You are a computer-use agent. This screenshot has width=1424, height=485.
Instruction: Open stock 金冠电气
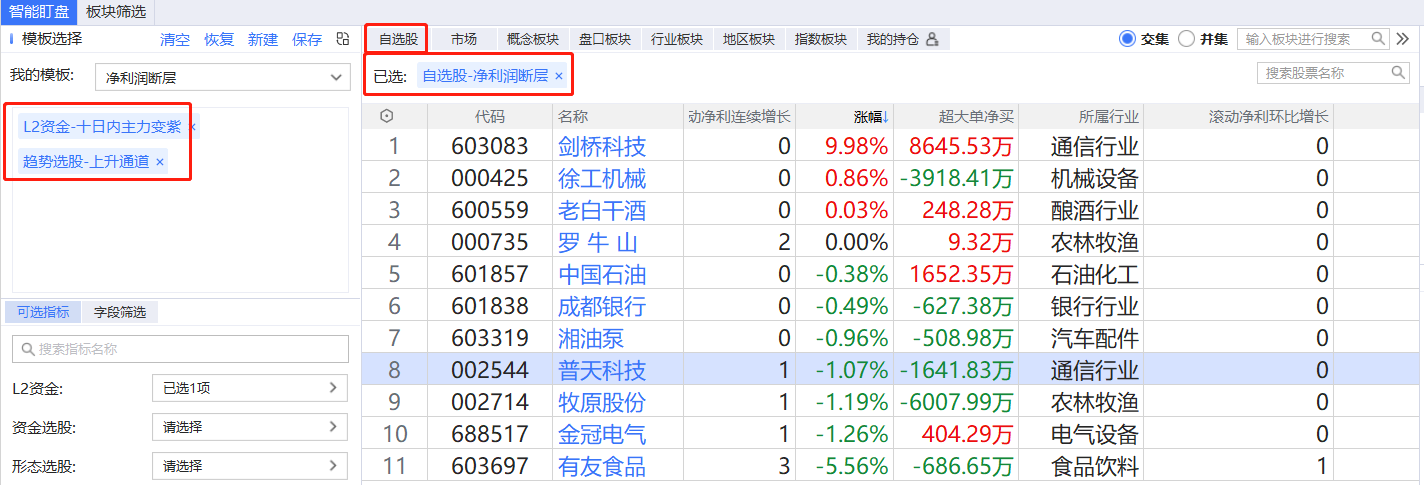pos(602,435)
